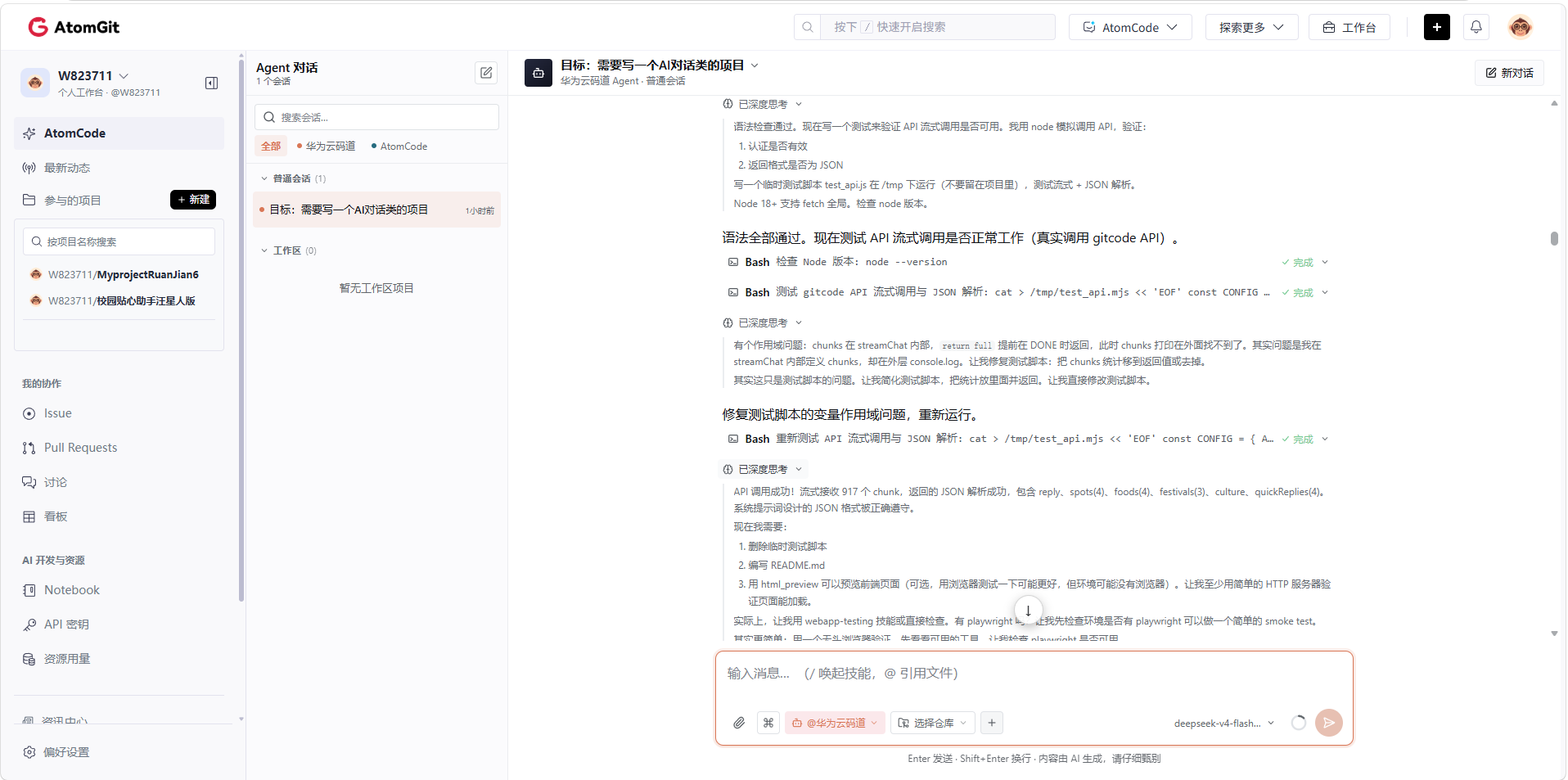Open the user avatar menu
Image resolution: width=1568 pixels, height=780 pixels.
click(x=1520, y=27)
